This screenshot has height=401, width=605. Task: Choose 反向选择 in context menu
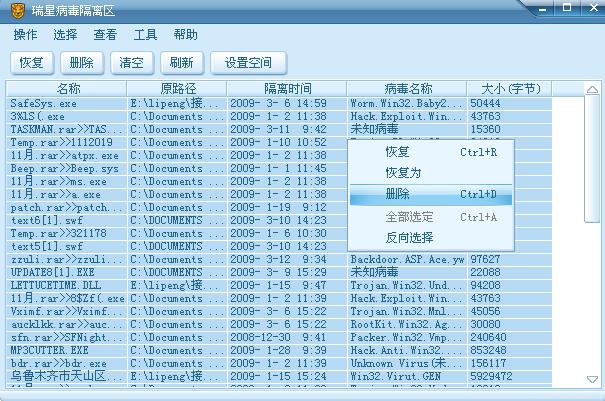(431, 238)
